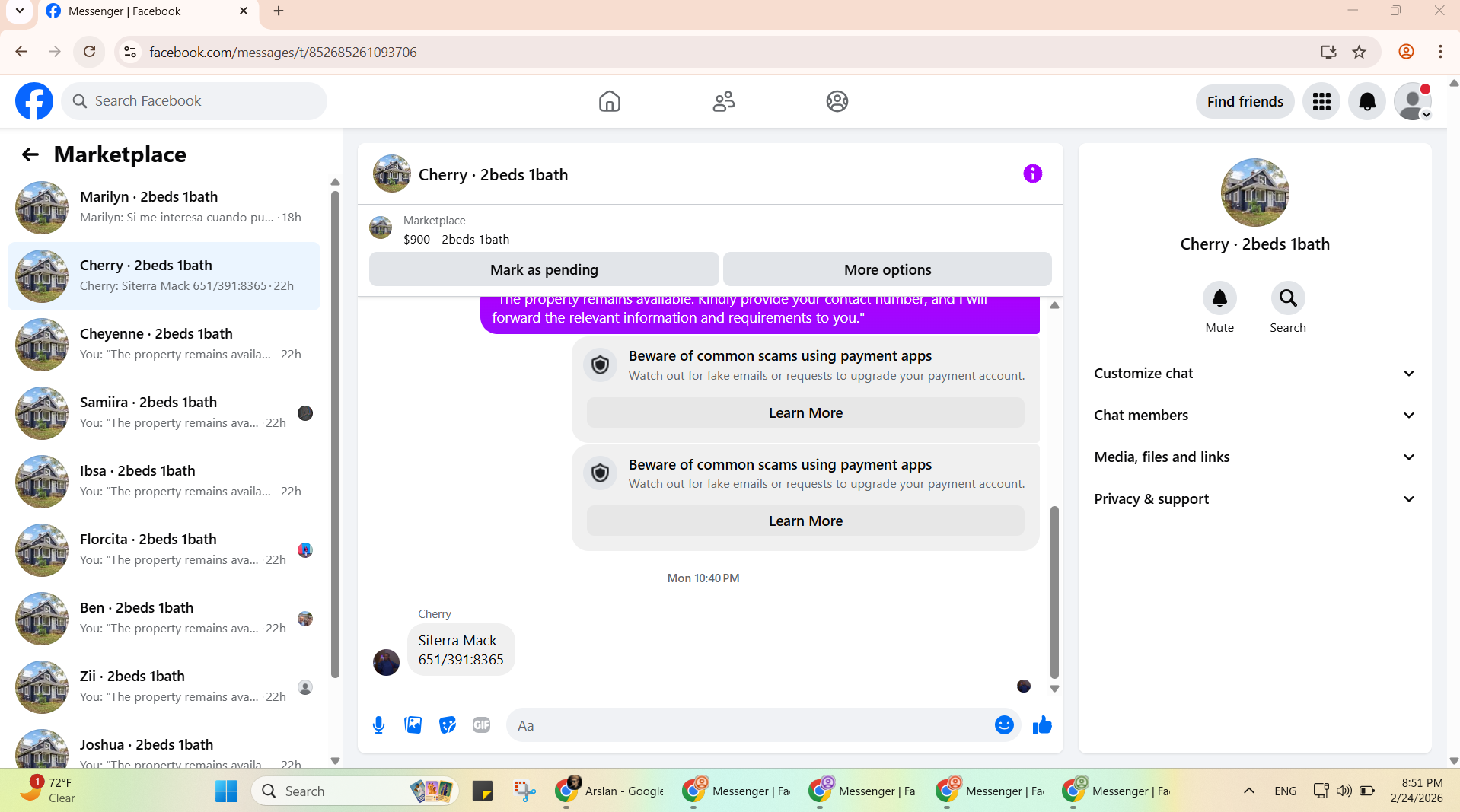Screen dimensions: 1460x812
Task: Select the Messenger | Facebook browser tab
Action: click(147, 11)
